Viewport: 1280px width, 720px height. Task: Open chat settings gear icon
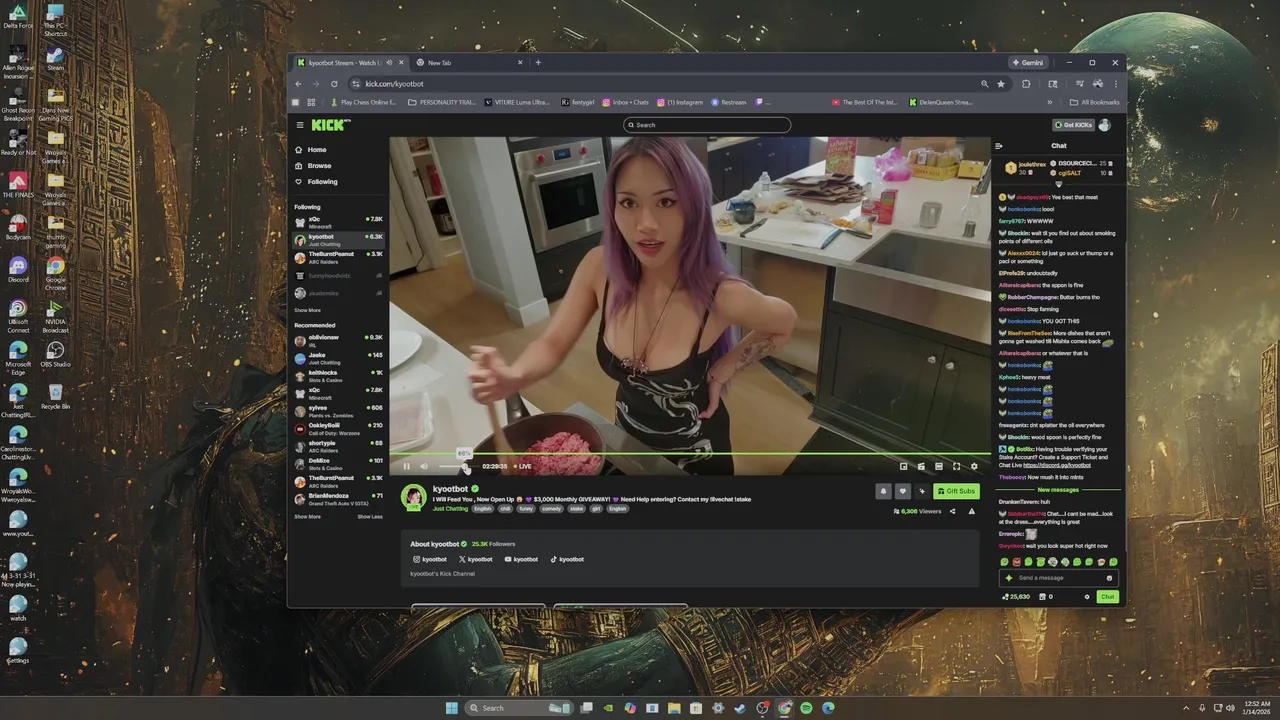1087,597
